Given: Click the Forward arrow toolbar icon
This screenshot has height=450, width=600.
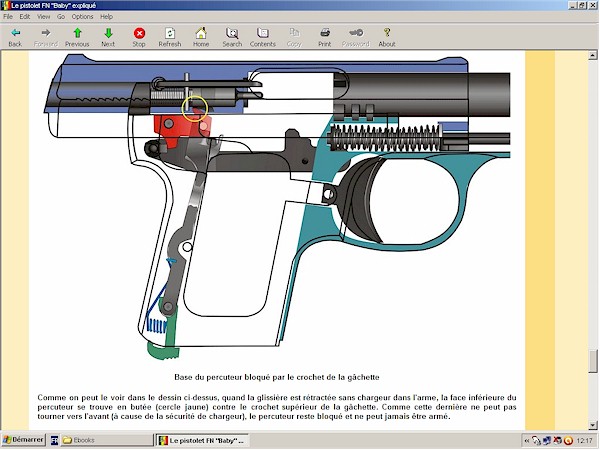Looking at the screenshot, I should [46, 33].
